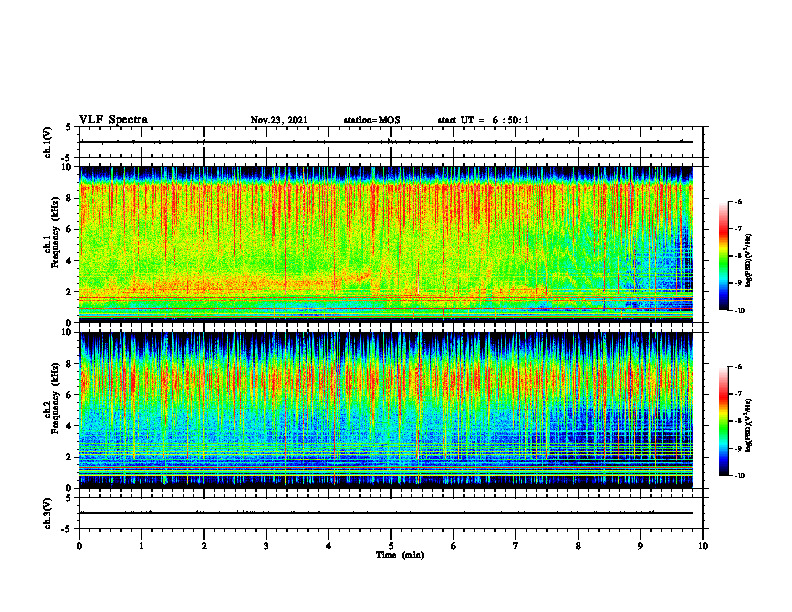Click the "-6" label on ch.1 color scale
Screen dimensions: 792x612
738,201
